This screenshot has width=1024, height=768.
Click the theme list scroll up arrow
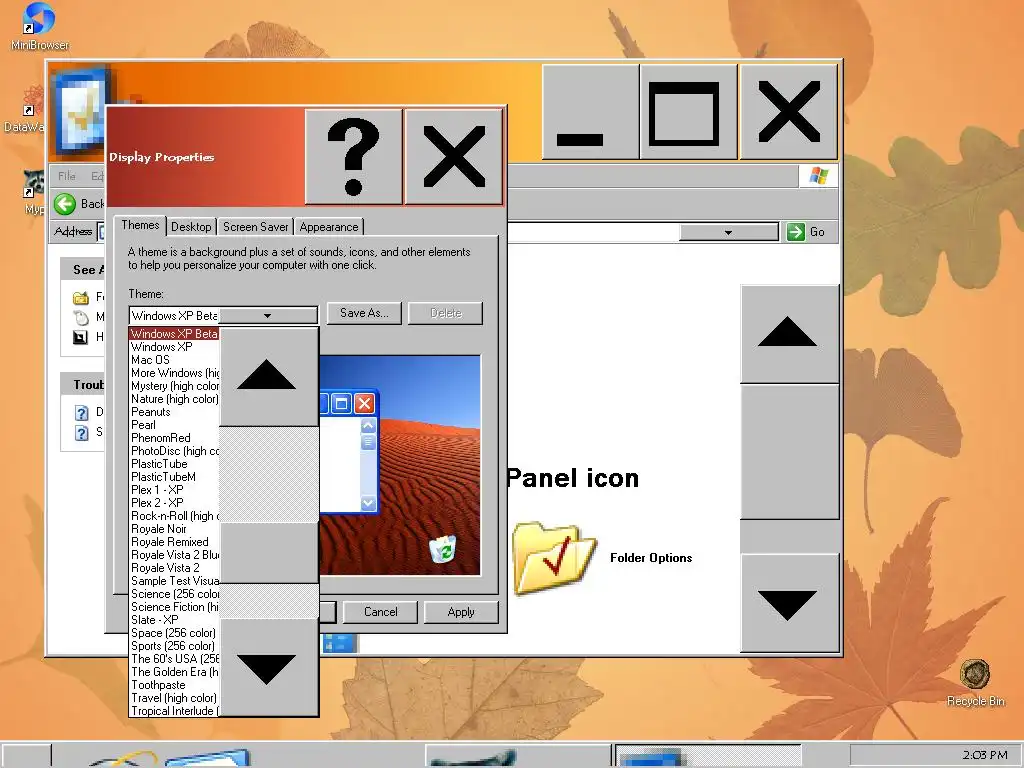(x=268, y=377)
